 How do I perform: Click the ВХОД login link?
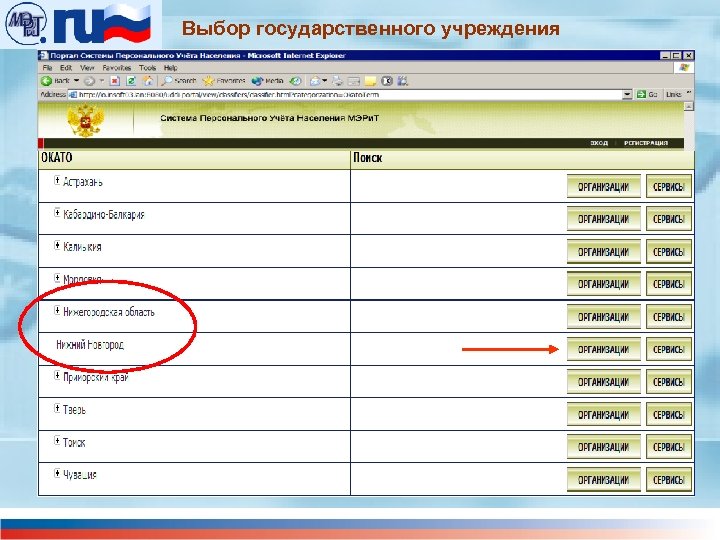[599, 143]
